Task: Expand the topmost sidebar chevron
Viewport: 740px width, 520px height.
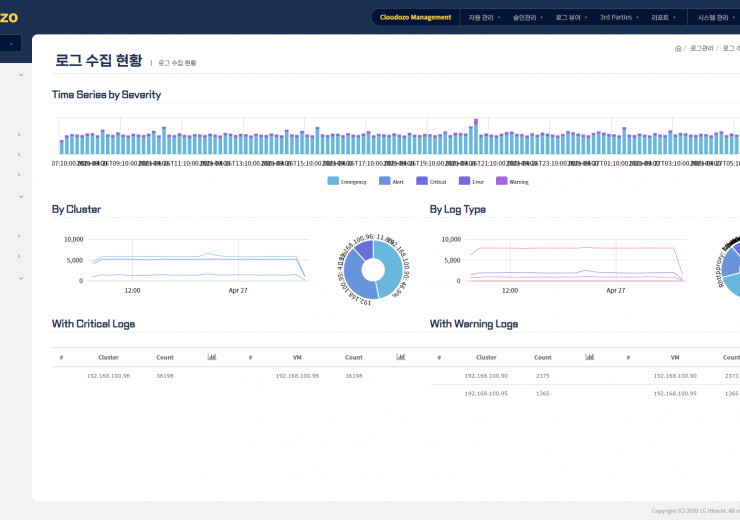Action: point(20,75)
